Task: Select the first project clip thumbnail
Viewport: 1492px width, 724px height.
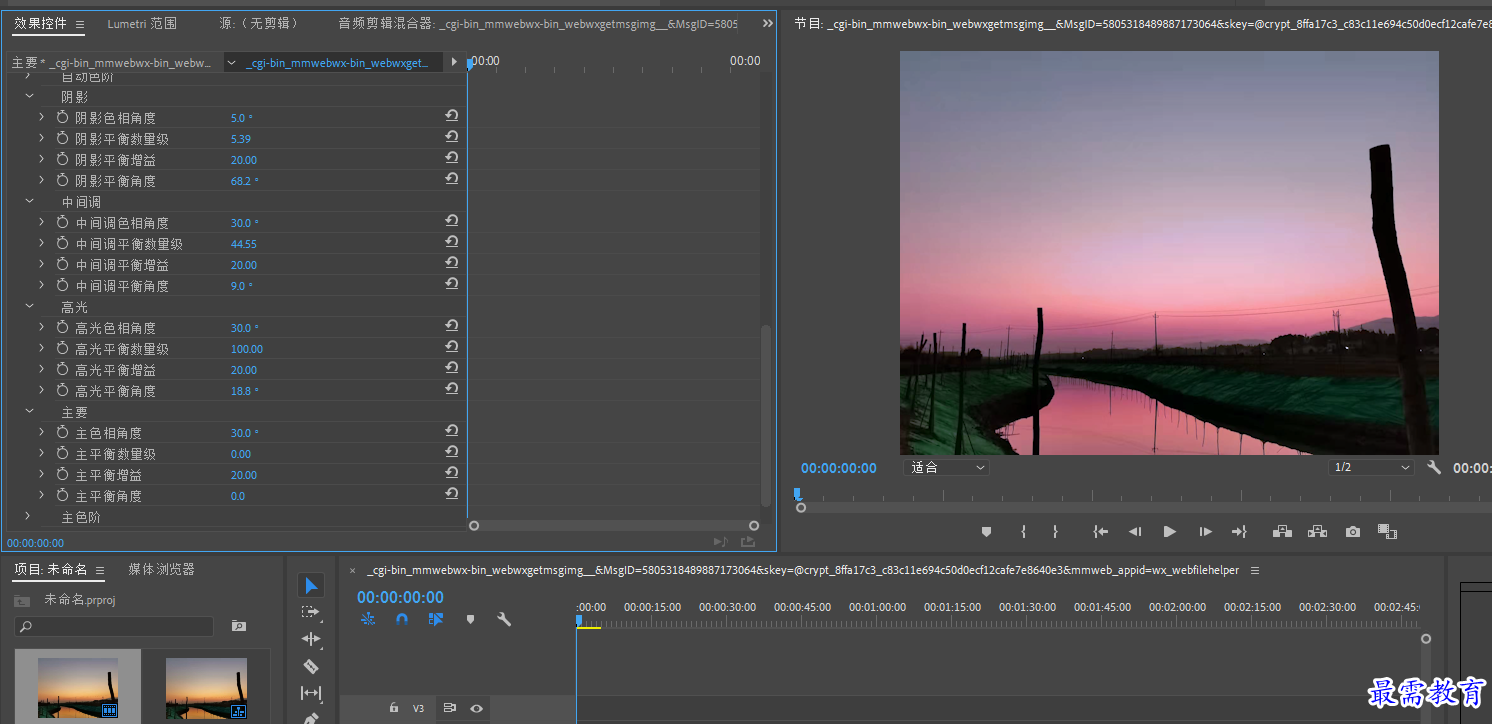Action: coord(78,687)
